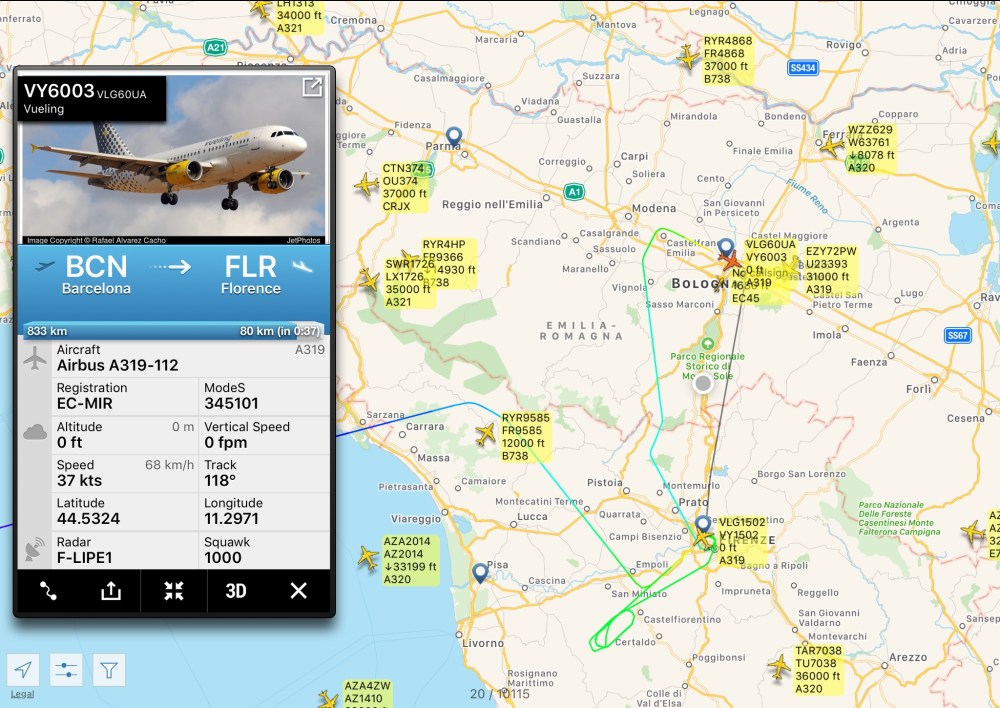Close the VY6003 flight details panel

(x=298, y=591)
